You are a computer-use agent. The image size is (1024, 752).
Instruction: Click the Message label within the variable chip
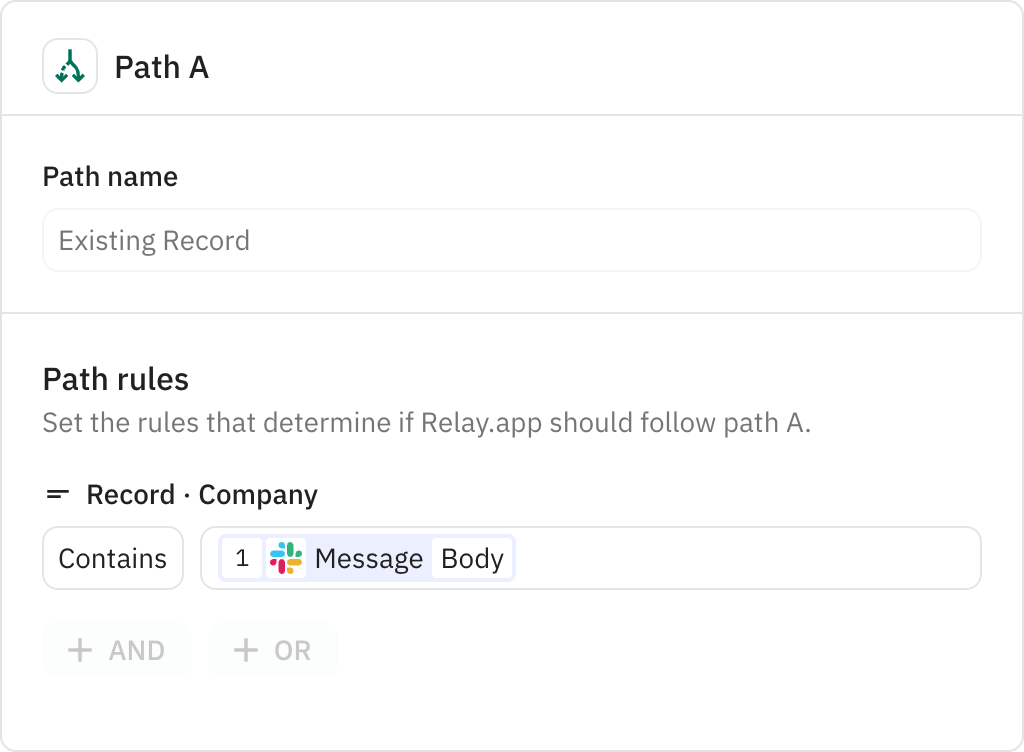(x=368, y=559)
